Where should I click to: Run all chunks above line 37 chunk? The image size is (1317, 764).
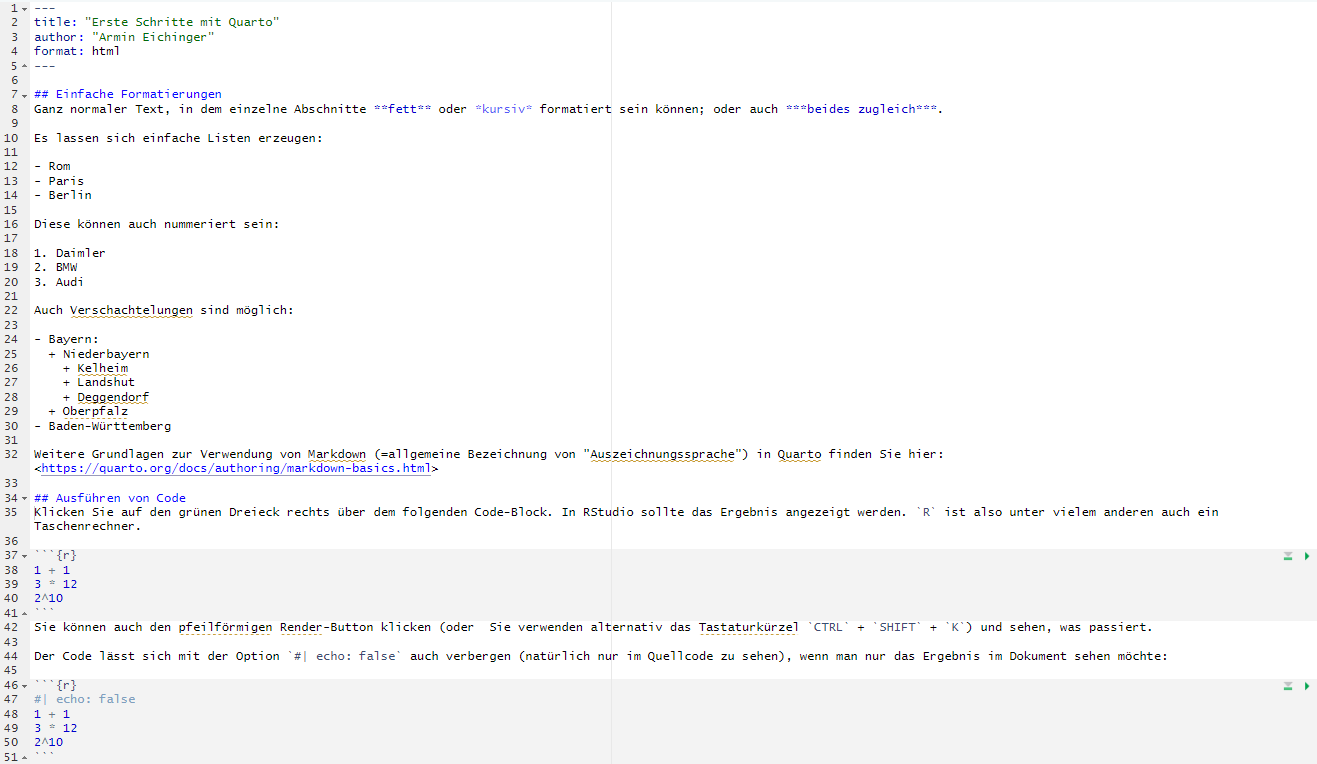1288,556
